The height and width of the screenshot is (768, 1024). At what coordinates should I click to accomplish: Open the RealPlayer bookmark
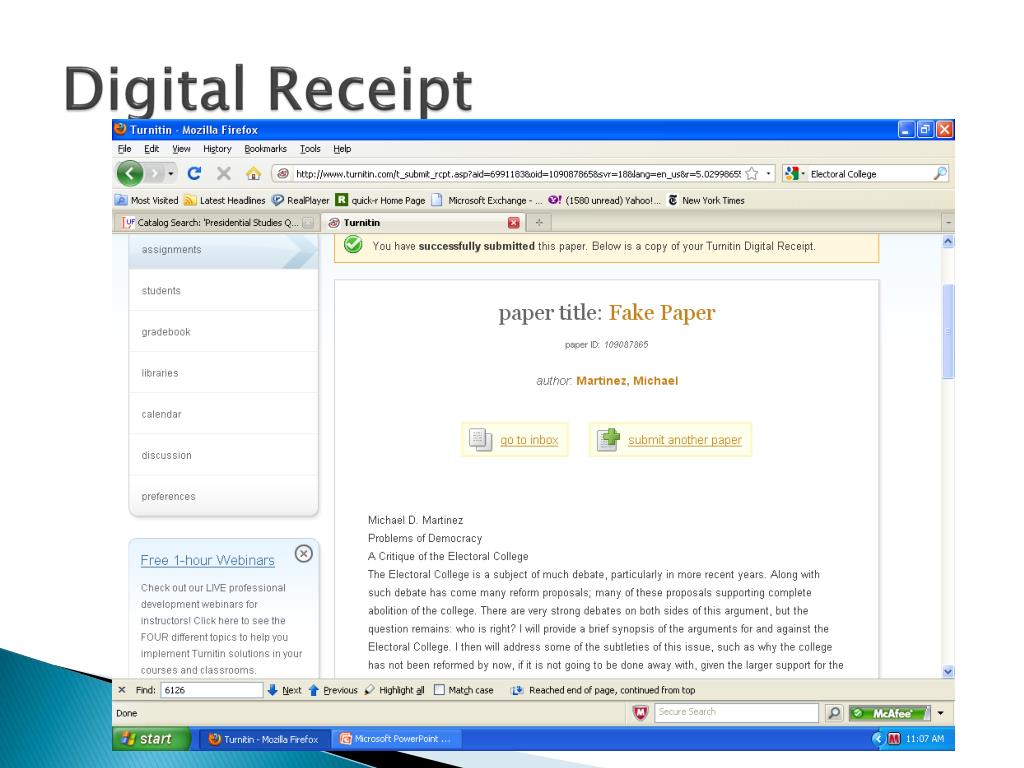[x=300, y=200]
